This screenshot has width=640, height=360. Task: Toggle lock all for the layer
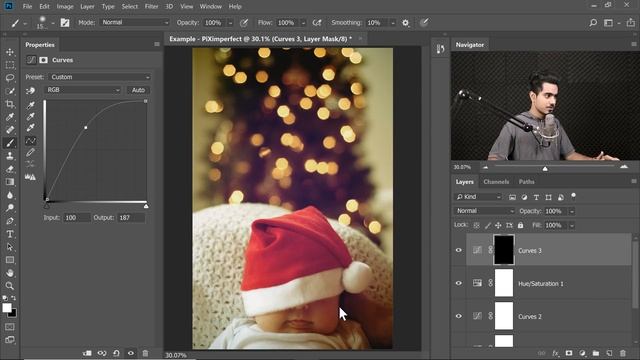point(520,225)
